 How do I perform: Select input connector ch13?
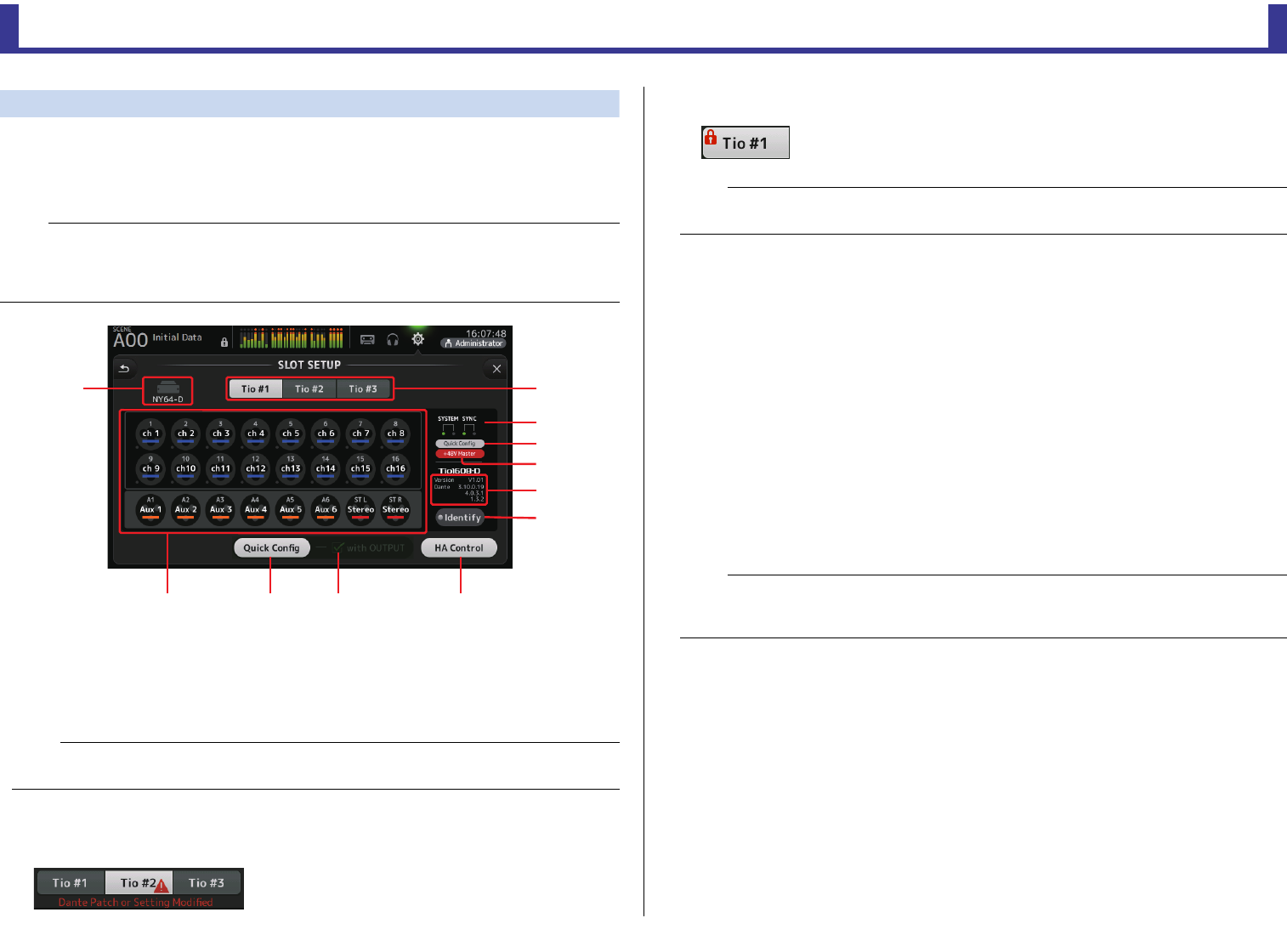291,467
